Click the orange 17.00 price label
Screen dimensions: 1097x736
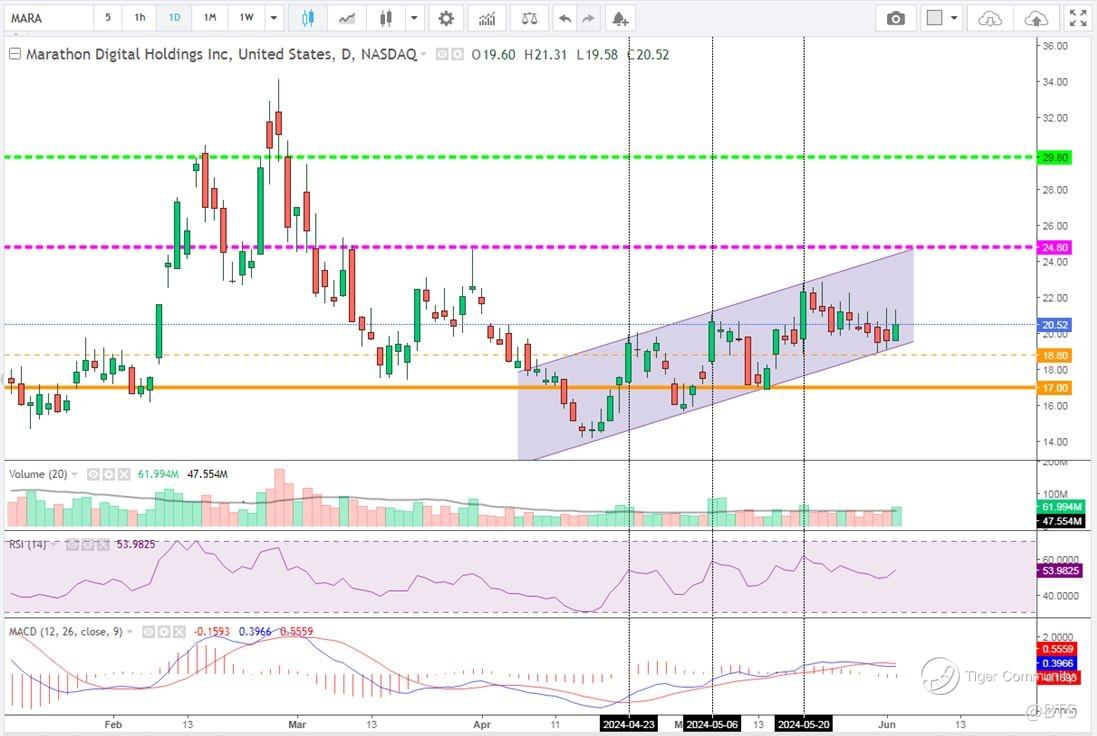(1055, 388)
